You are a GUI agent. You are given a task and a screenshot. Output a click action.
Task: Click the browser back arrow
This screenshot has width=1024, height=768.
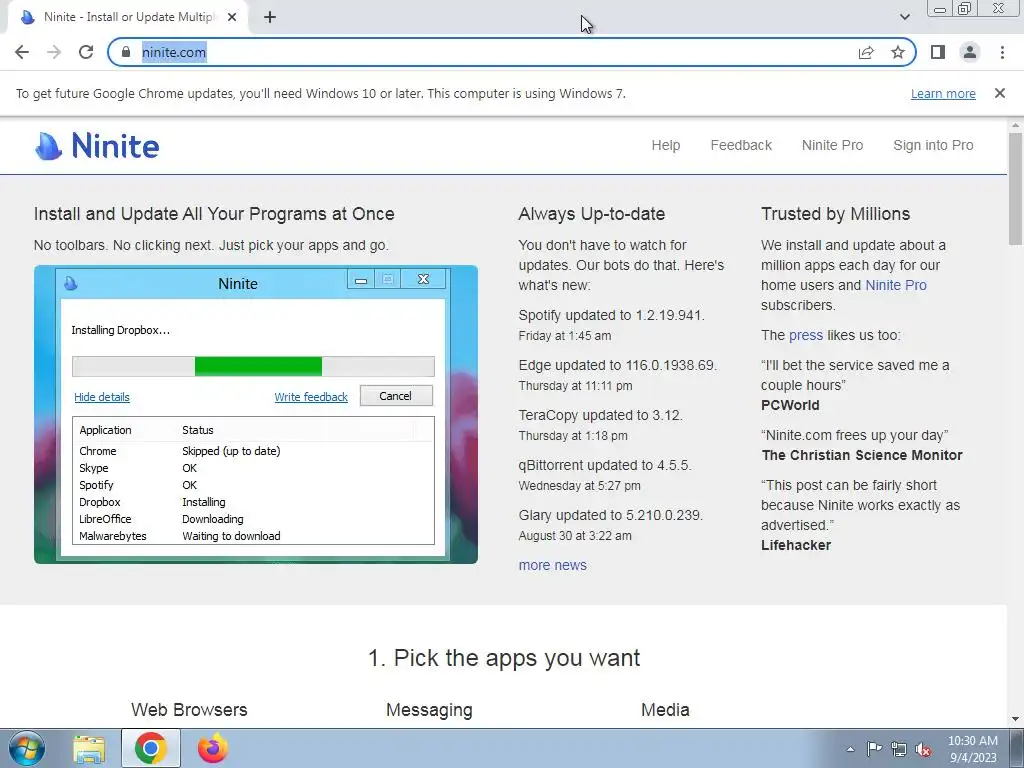(22, 52)
